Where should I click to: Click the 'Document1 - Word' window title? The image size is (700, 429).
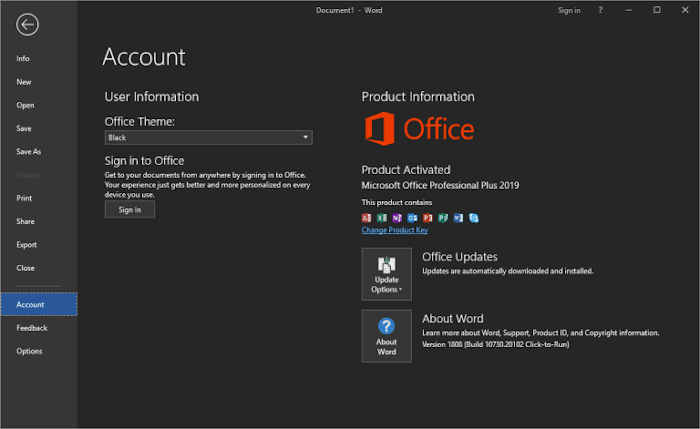point(349,10)
